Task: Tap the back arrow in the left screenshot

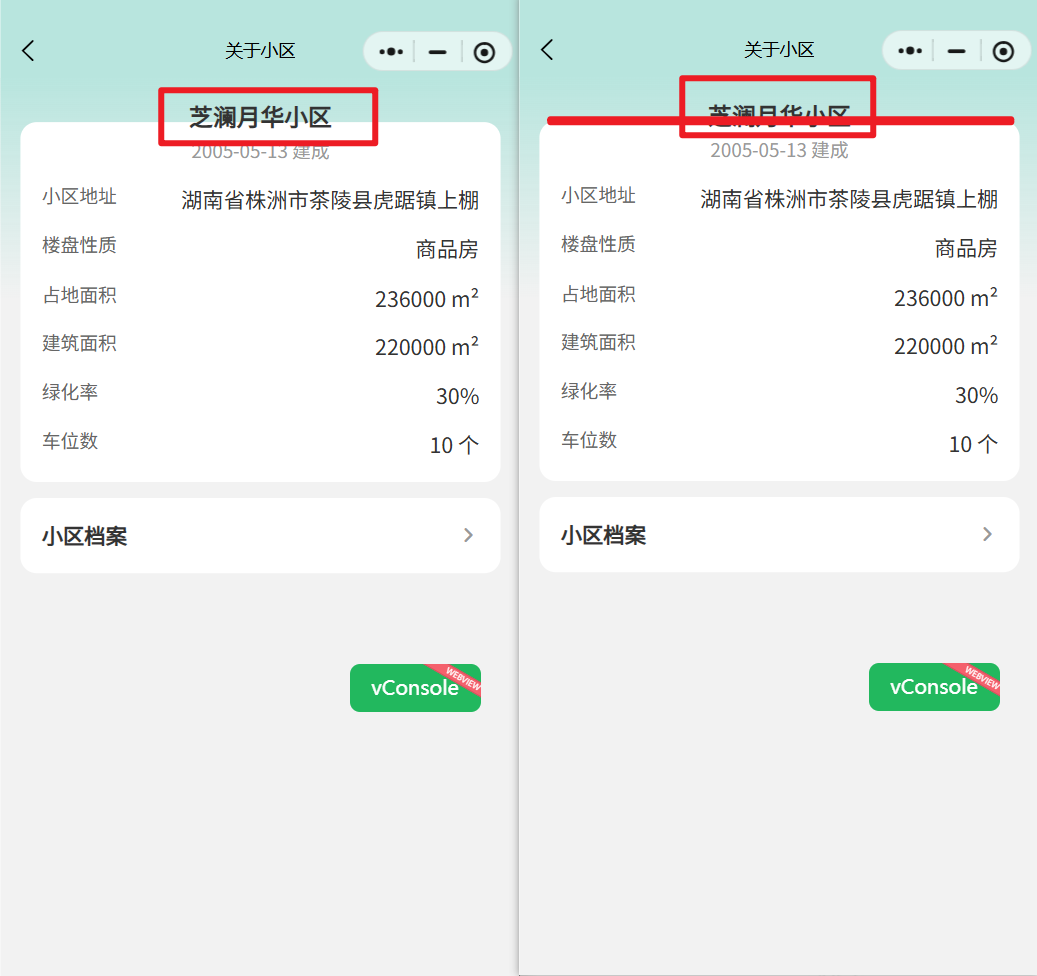Action: 28,51
